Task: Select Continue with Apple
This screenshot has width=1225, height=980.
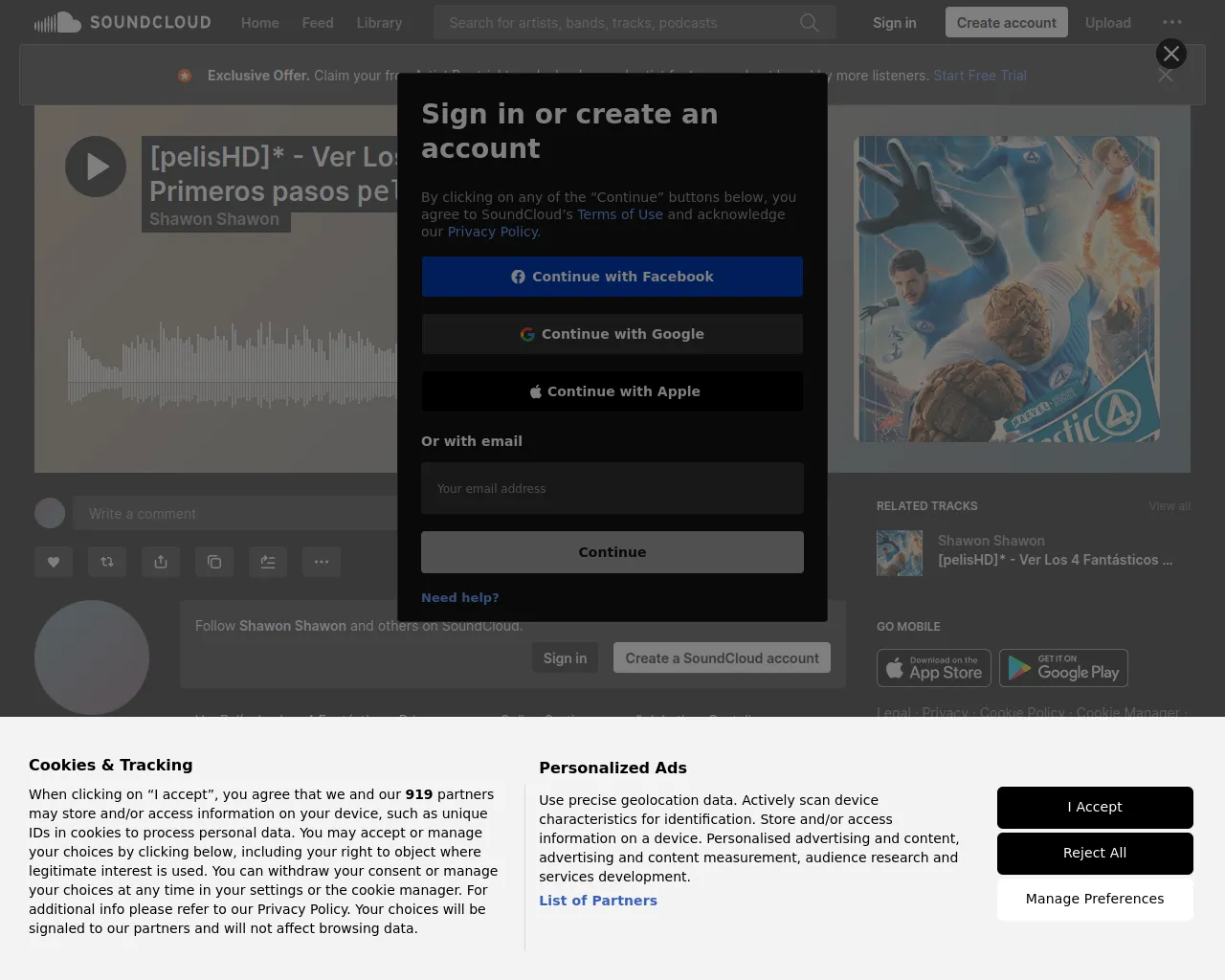Action: click(612, 391)
